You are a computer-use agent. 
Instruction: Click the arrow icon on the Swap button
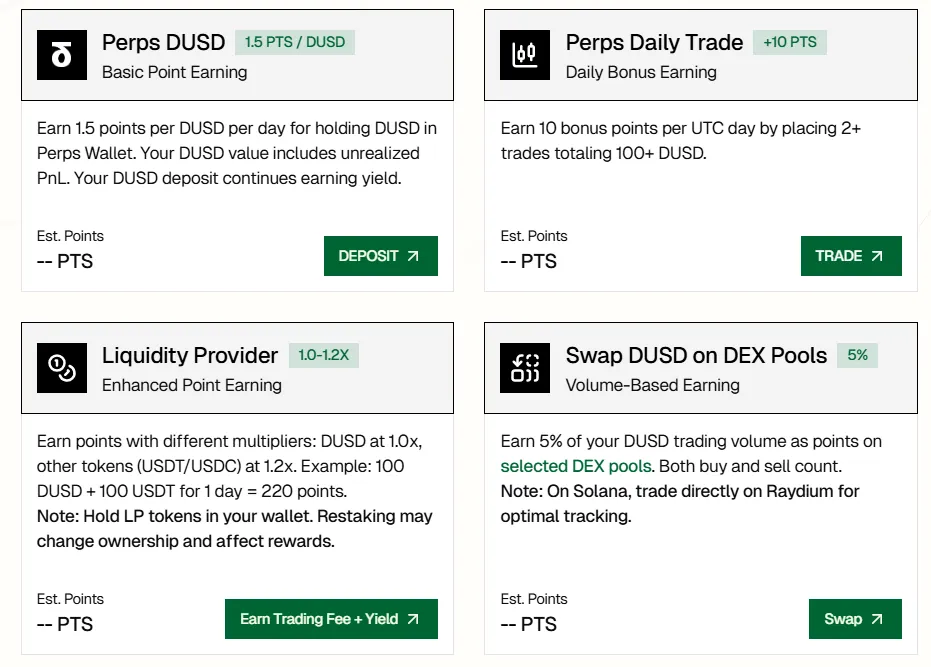(877, 619)
